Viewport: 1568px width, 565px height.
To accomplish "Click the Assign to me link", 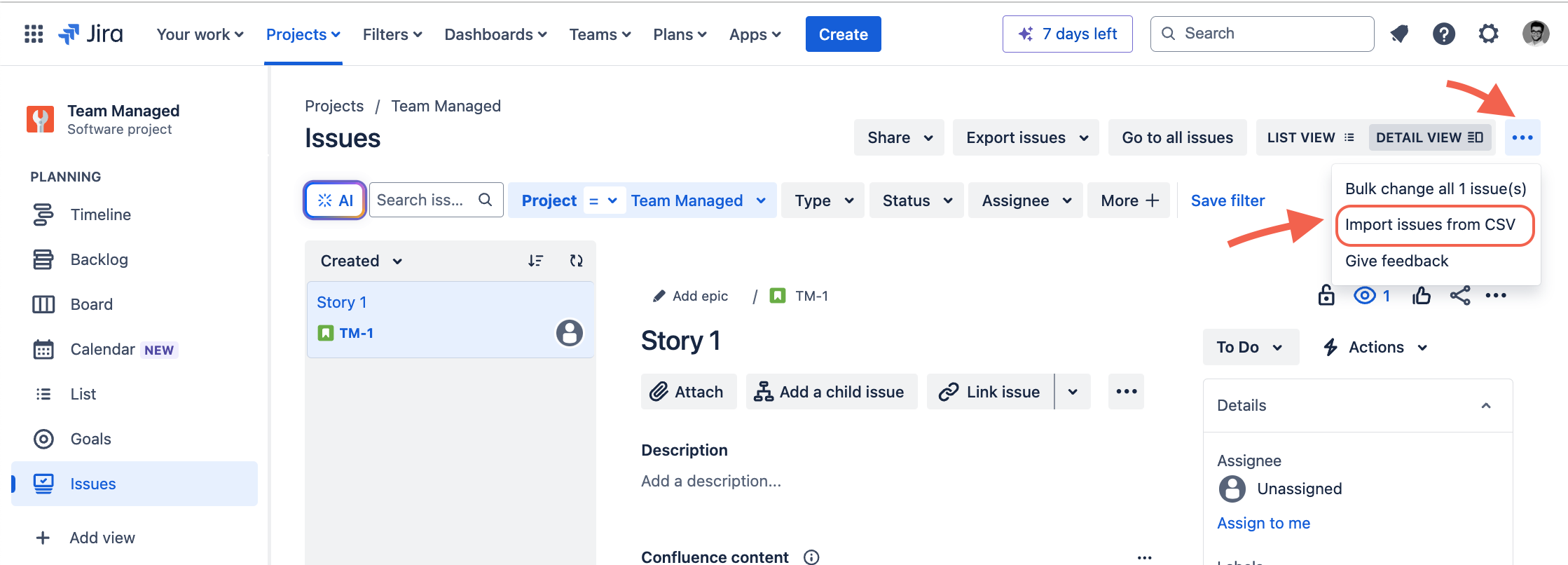I will point(1263,523).
